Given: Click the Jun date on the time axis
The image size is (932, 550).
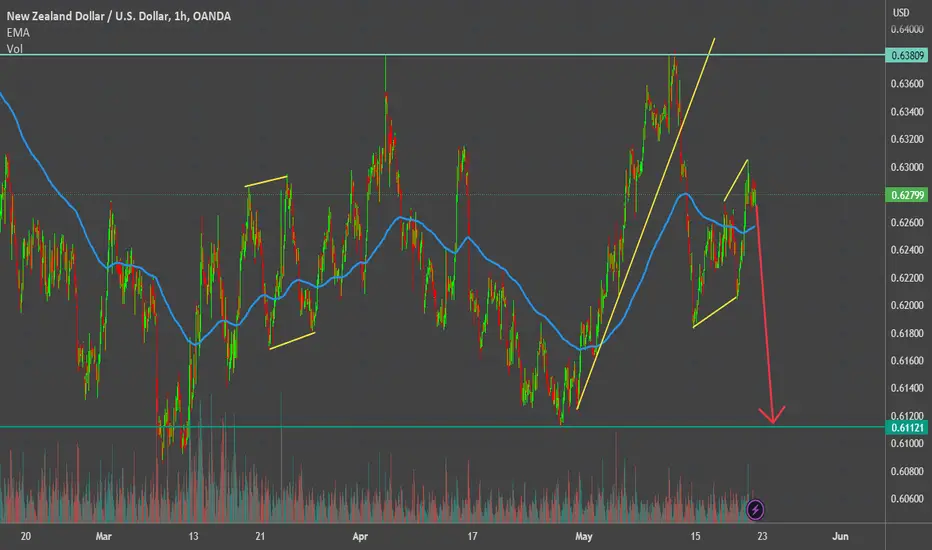Looking at the screenshot, I should (840, 536).
